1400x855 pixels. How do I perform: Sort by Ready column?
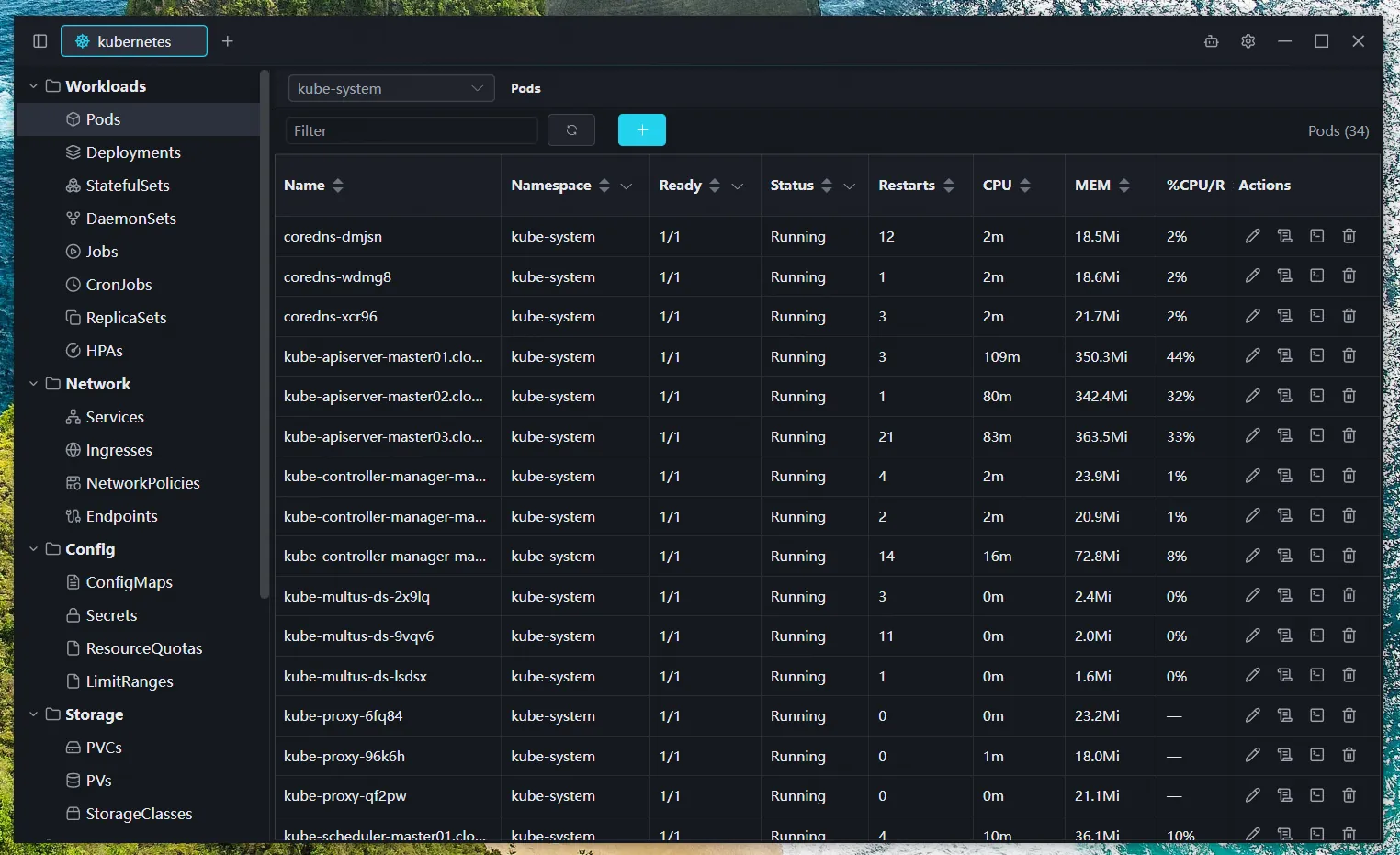pyautogui.click(x=715, y=186)
